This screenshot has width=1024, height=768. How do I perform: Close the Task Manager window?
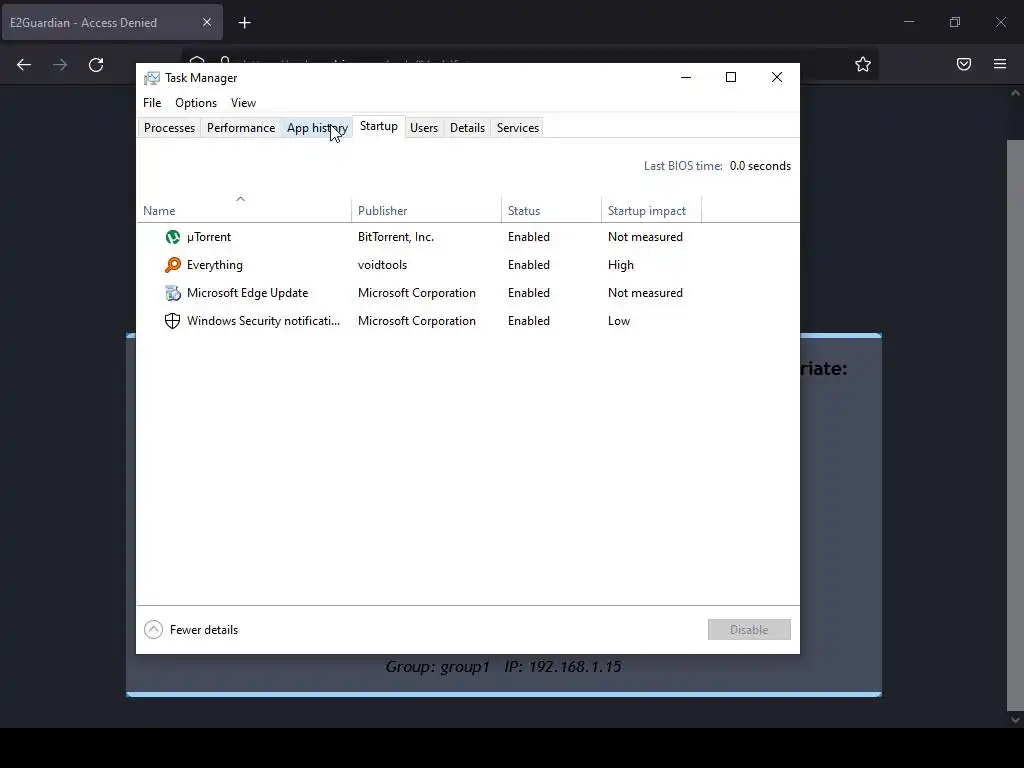[x=777, y=77]
